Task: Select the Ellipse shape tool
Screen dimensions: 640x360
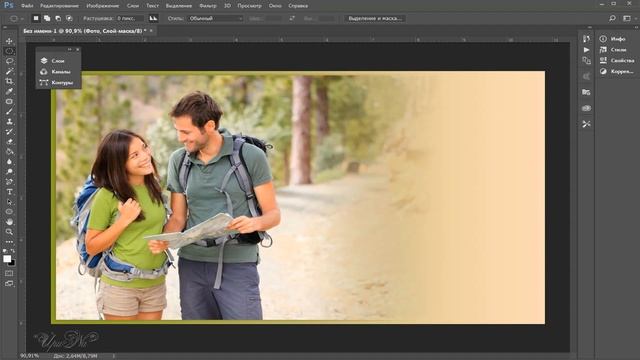Action: coord(9,212)
